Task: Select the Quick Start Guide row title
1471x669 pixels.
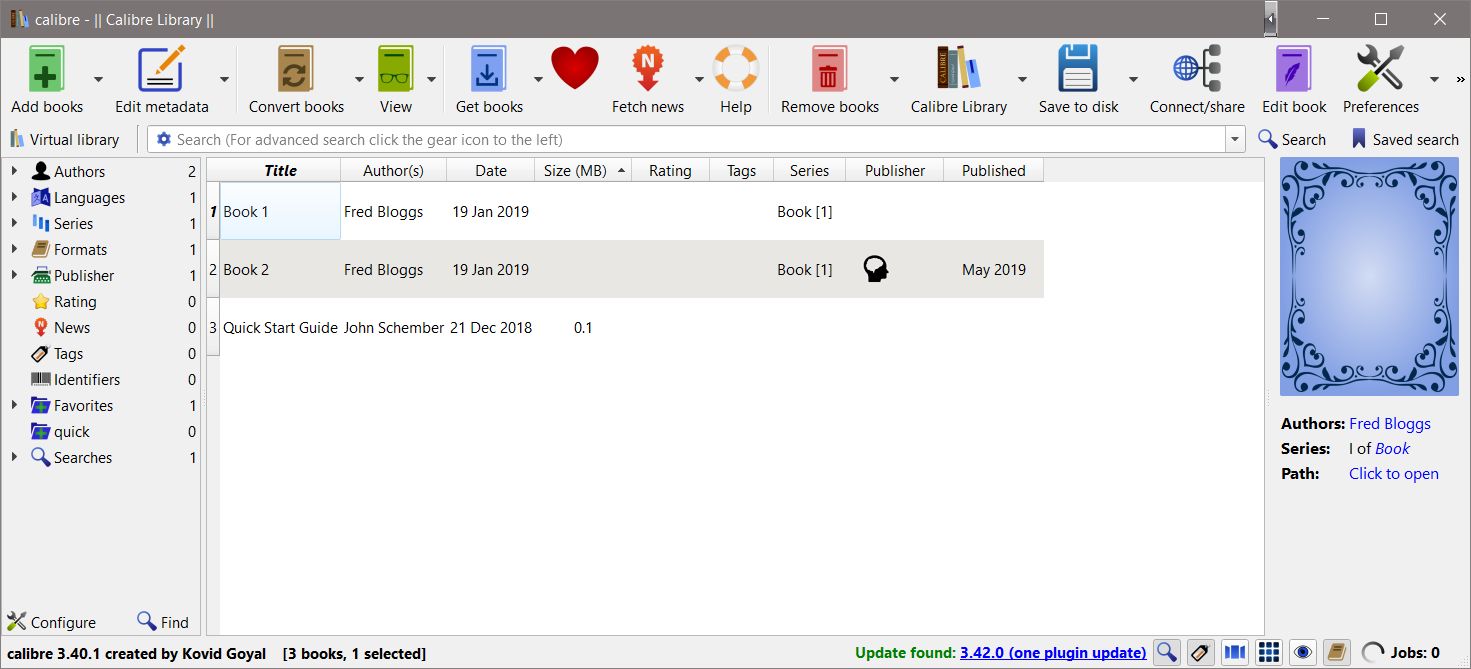Action: 280,327
